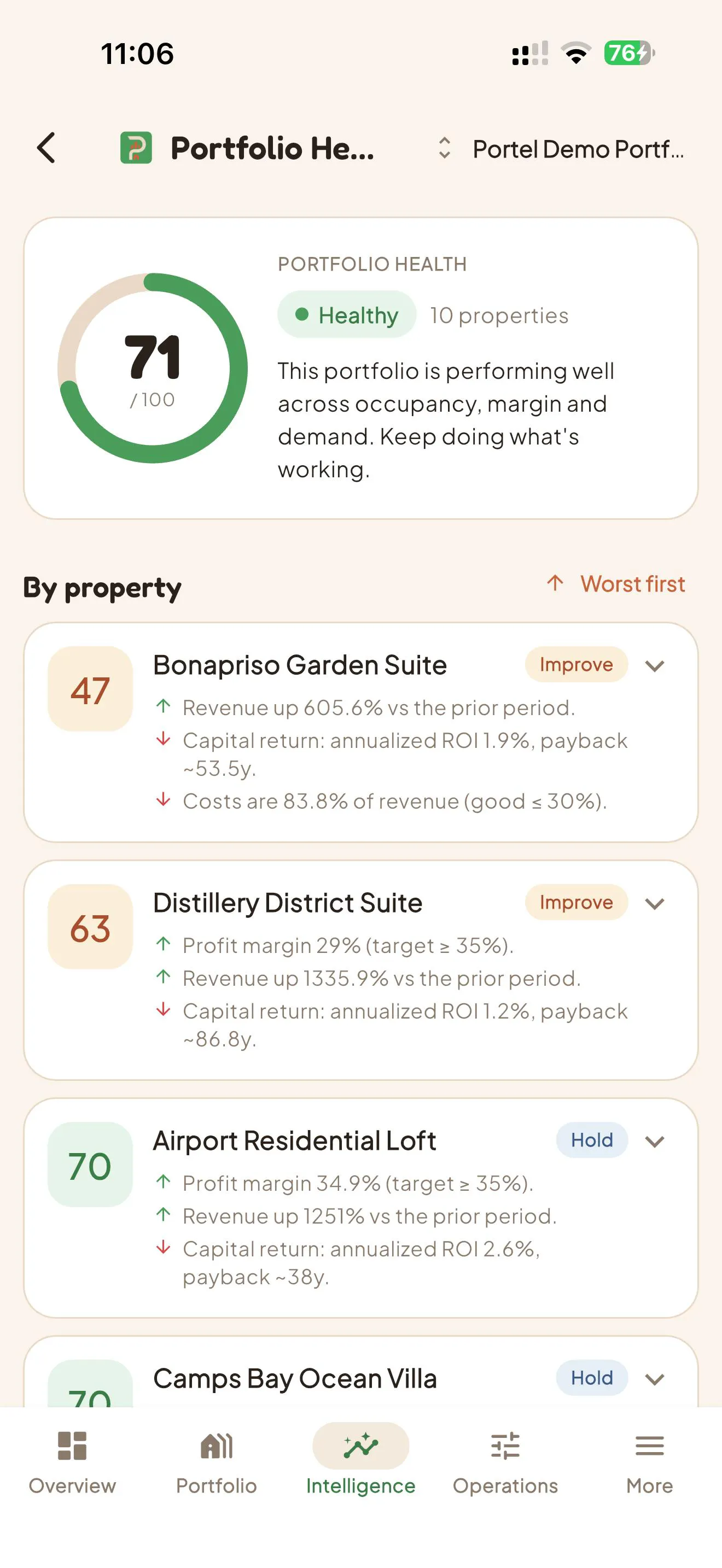
Task: Open the Bonapriso Garden Suite title
Action: (300, 665)
